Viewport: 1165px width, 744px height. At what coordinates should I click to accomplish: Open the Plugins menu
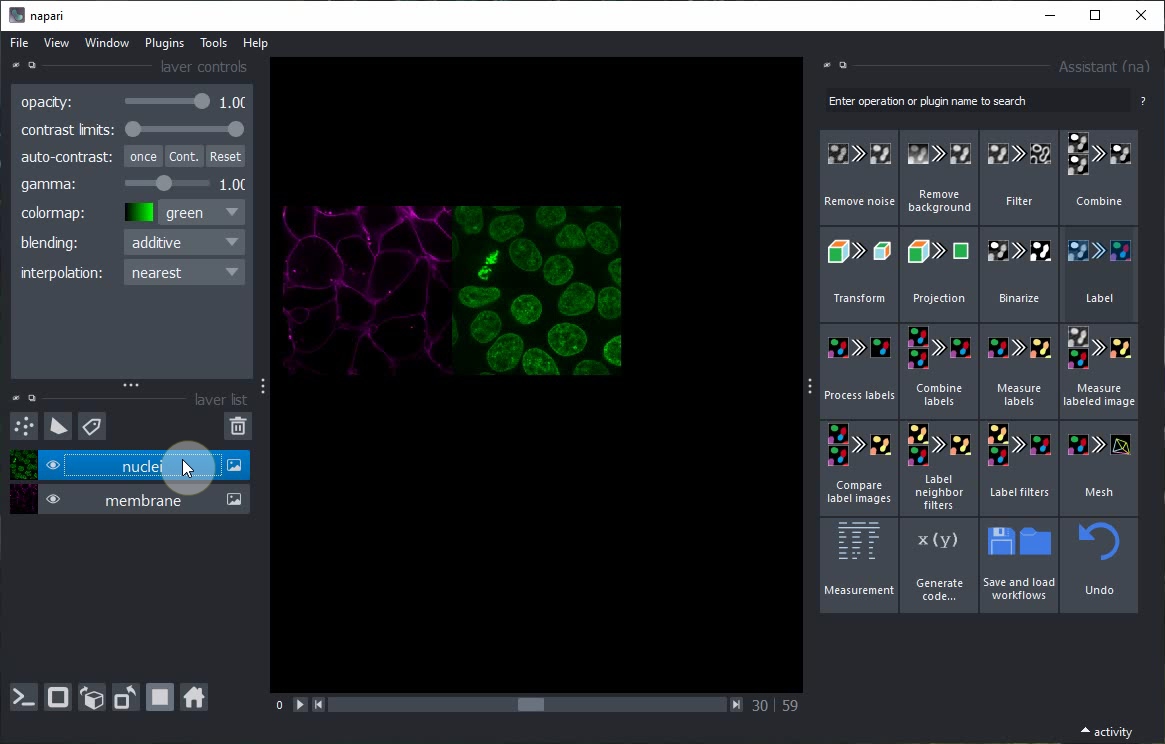pyautogui.click(x=164, y=43)
